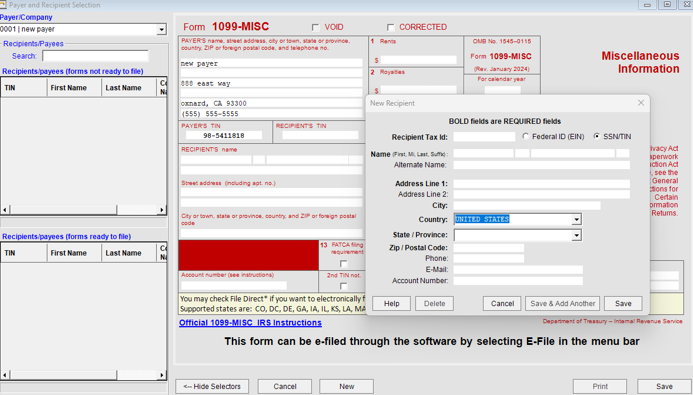The width and height of the screenshot is (693, 395).
Task: Click the recipient Search field
Action: (95, 56)
